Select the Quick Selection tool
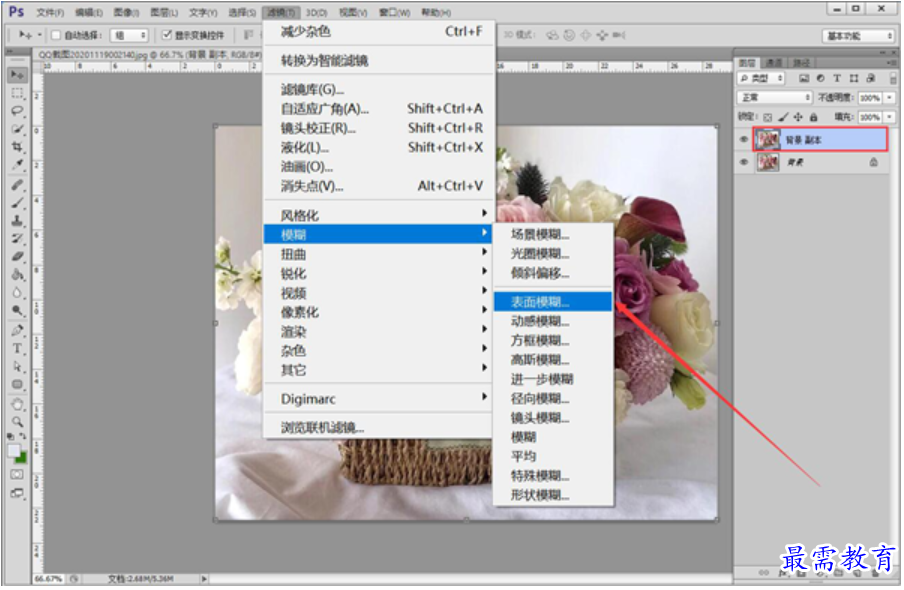Viewport: 904px width, 590px height. click(x=17, y=129)
